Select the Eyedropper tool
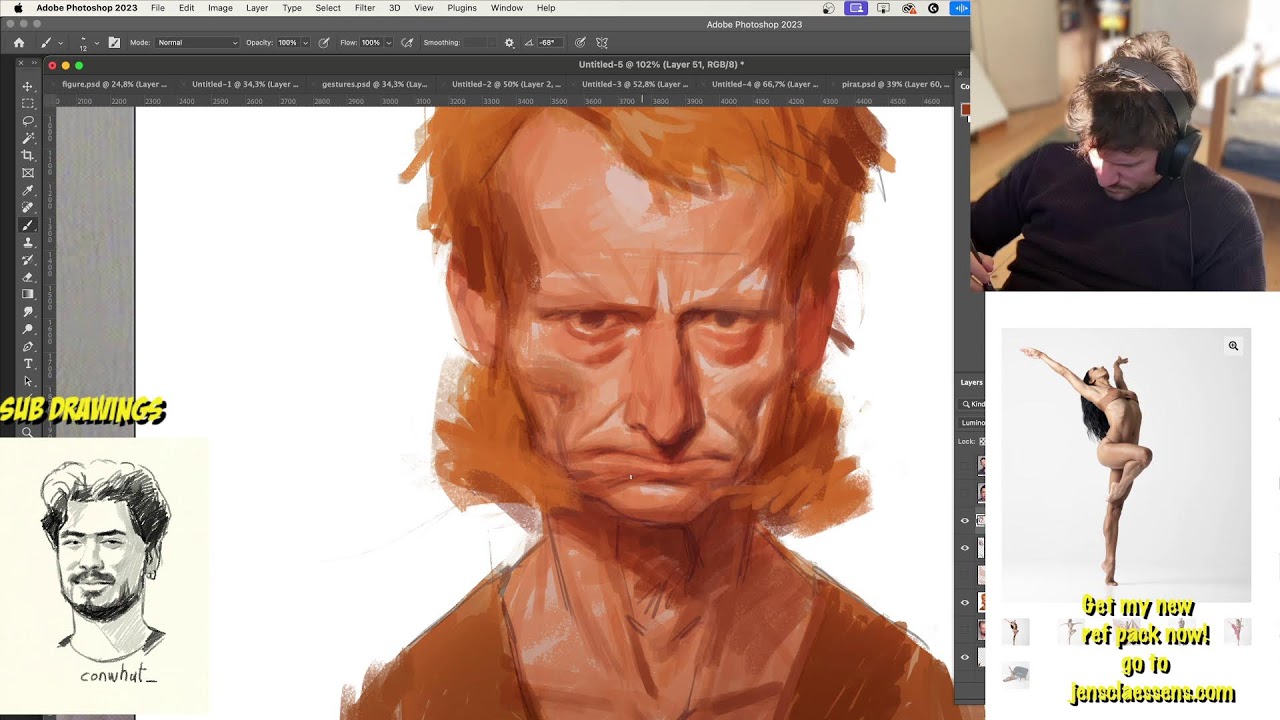 tap(28, 190)
